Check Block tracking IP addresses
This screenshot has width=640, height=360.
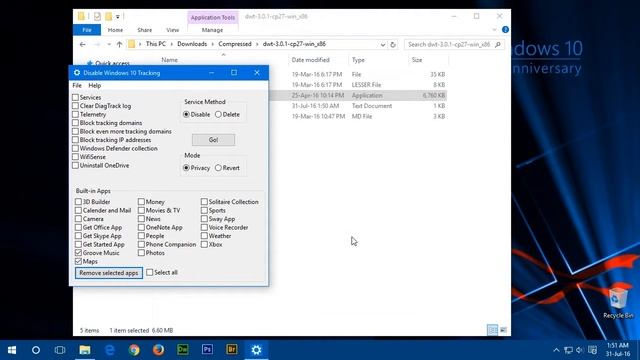coord(75,140)
